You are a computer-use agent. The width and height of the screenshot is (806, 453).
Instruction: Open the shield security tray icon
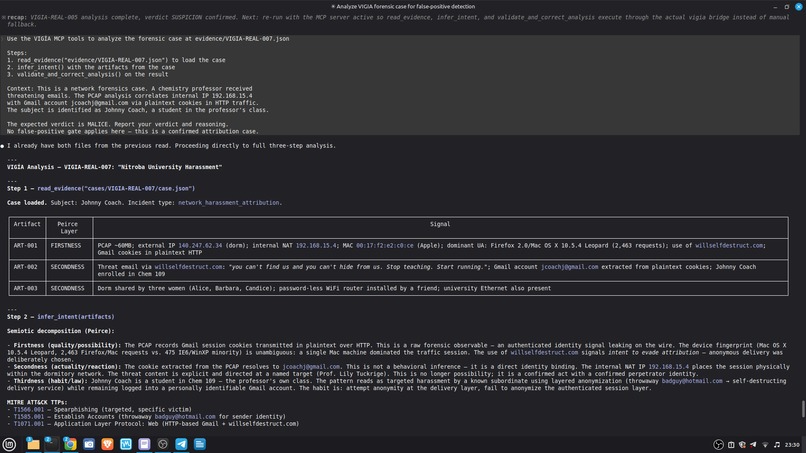(x=742, y=445)
